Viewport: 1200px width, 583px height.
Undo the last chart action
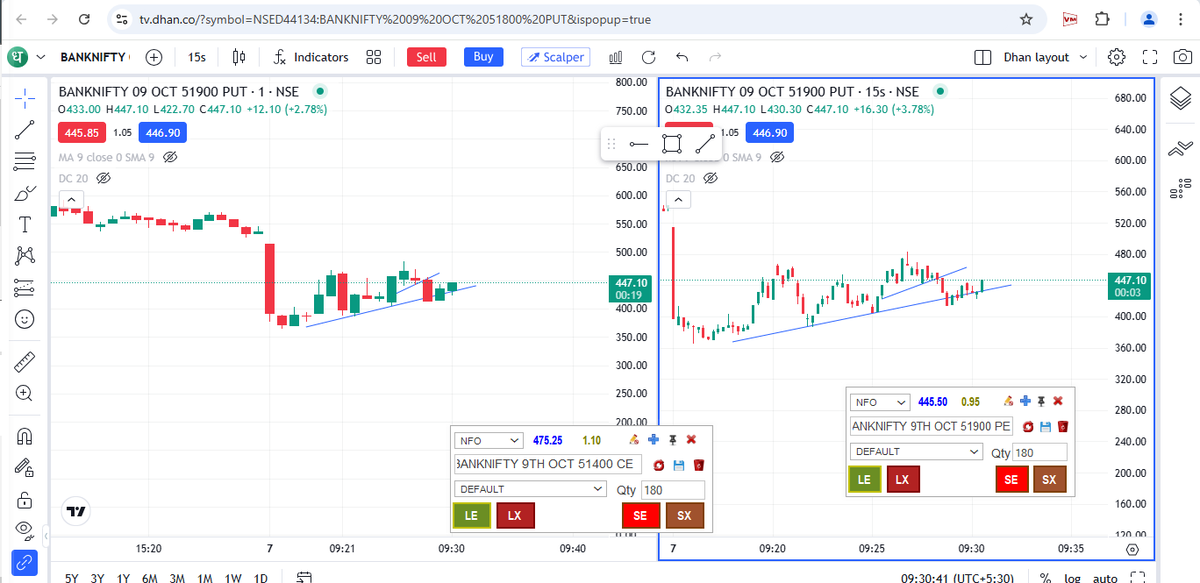coord(682,57)
